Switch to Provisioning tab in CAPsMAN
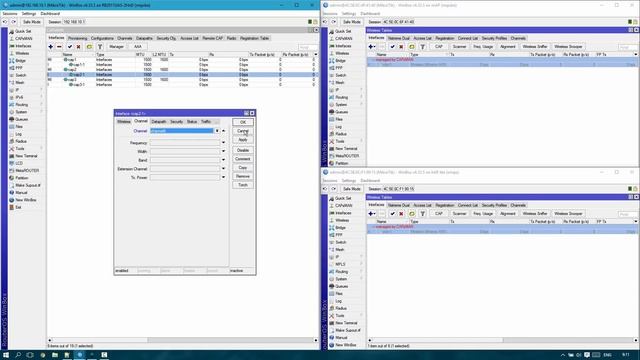 [78, 38]
